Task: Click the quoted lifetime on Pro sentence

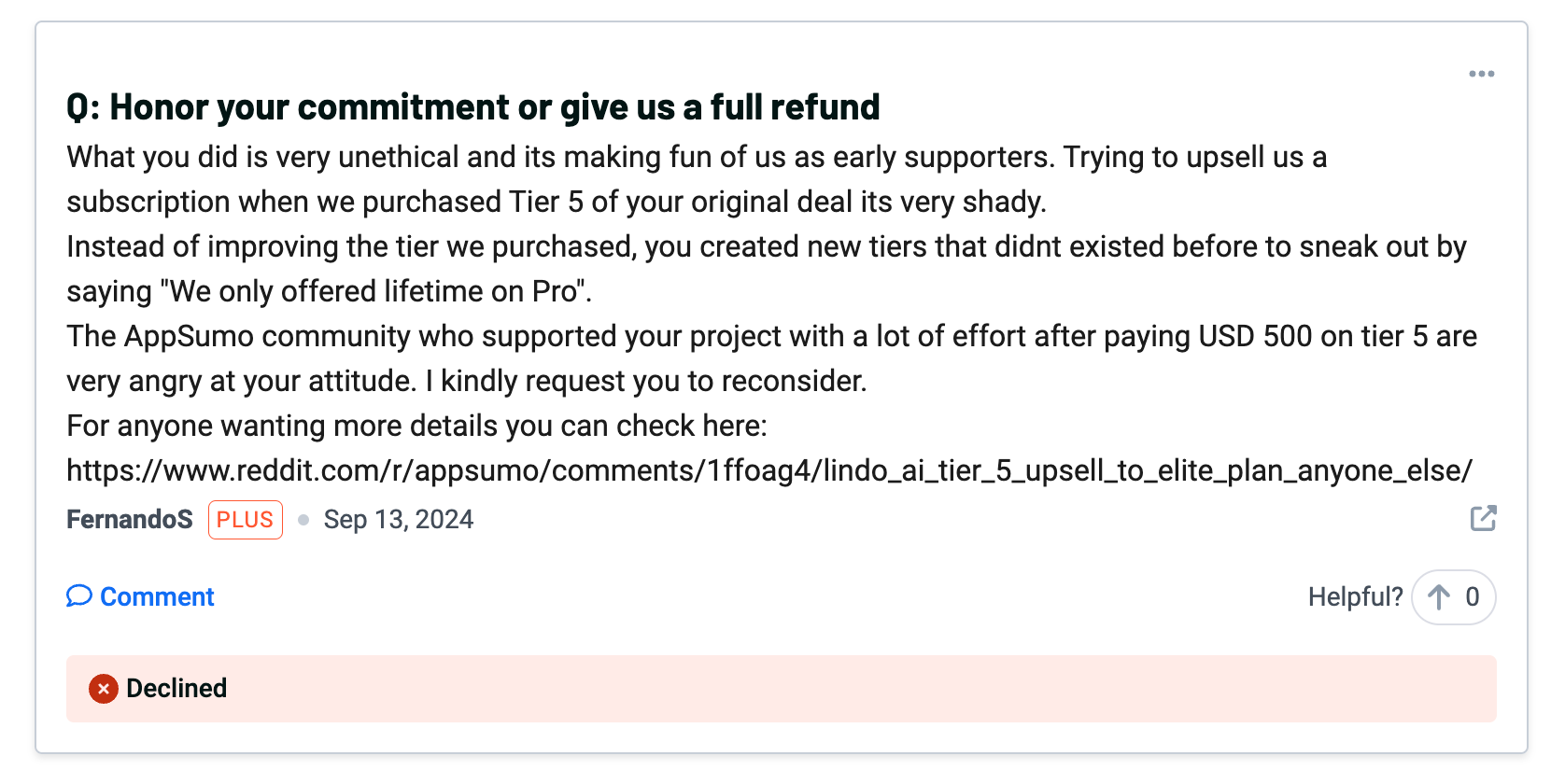Action: point(376,291)
